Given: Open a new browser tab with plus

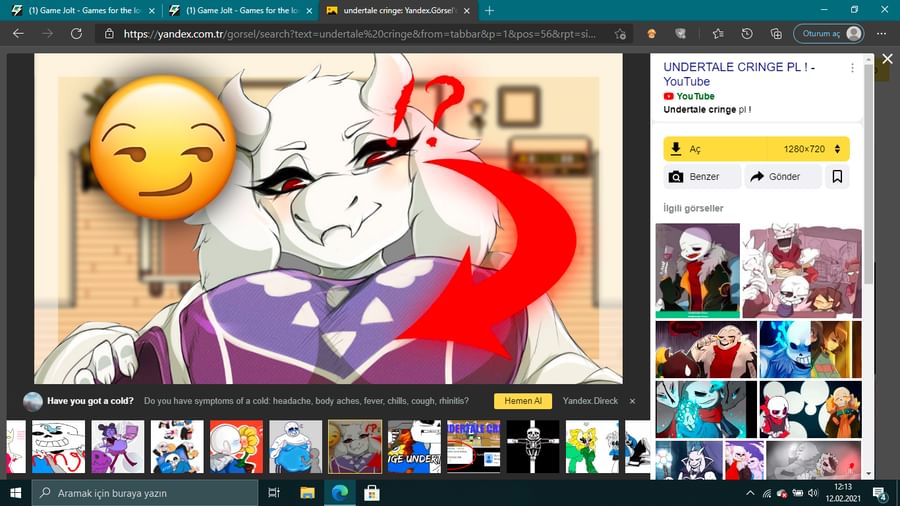Looking at the screenshot, I should (x=489, y=10).
